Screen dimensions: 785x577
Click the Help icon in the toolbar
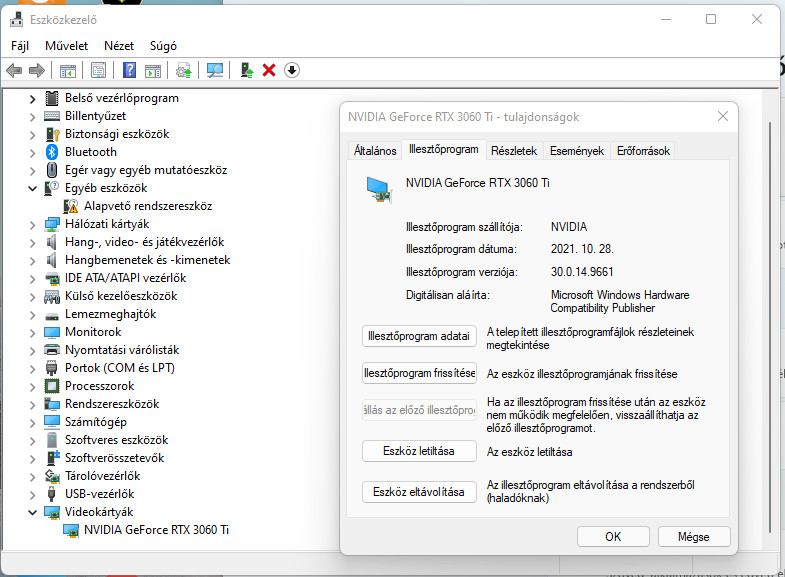point(129,70)
